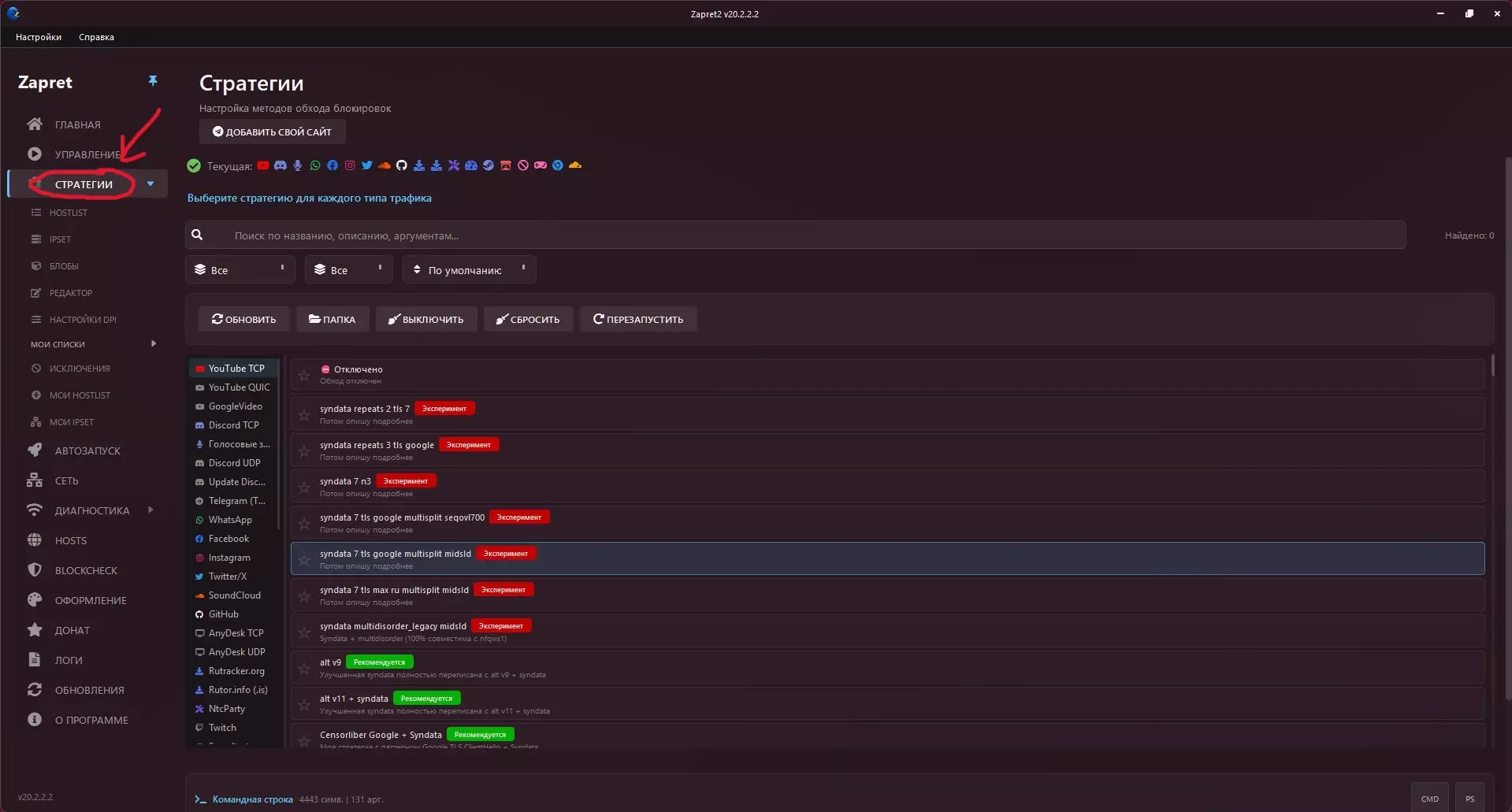The width and height of the screenshot is (1512, 812).
Task: Click the rocket icon for Автозапуск
Action: (x=35, y=450)
